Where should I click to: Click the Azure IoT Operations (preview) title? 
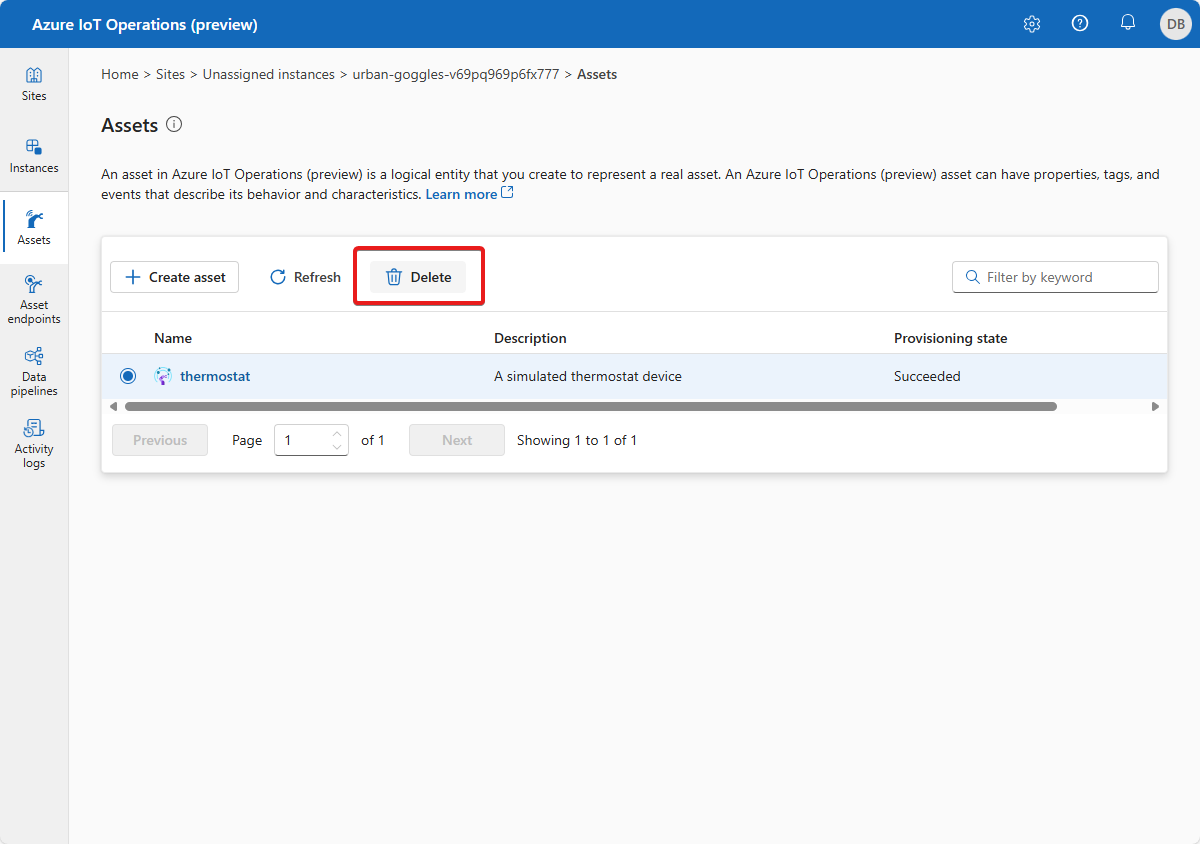click(x=145, y=24)
